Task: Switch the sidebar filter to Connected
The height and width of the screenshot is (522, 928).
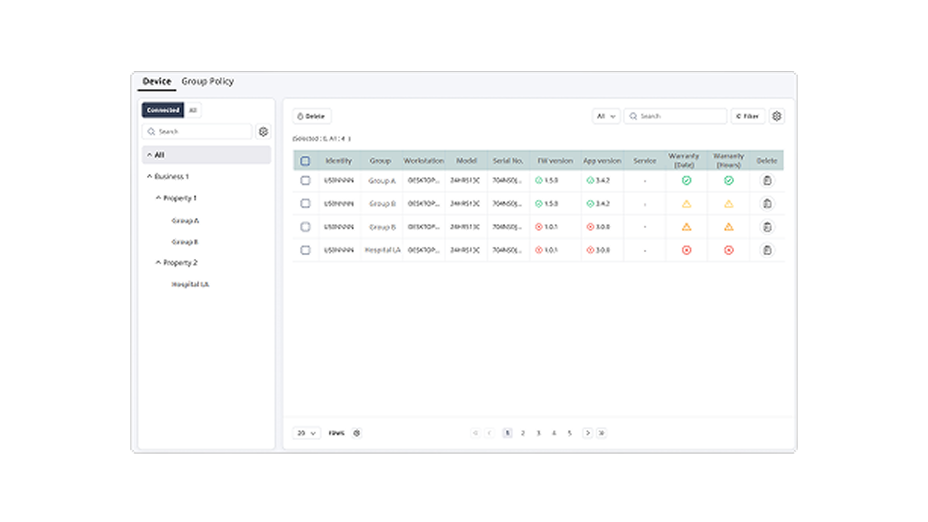Action: tap(163, 110)
